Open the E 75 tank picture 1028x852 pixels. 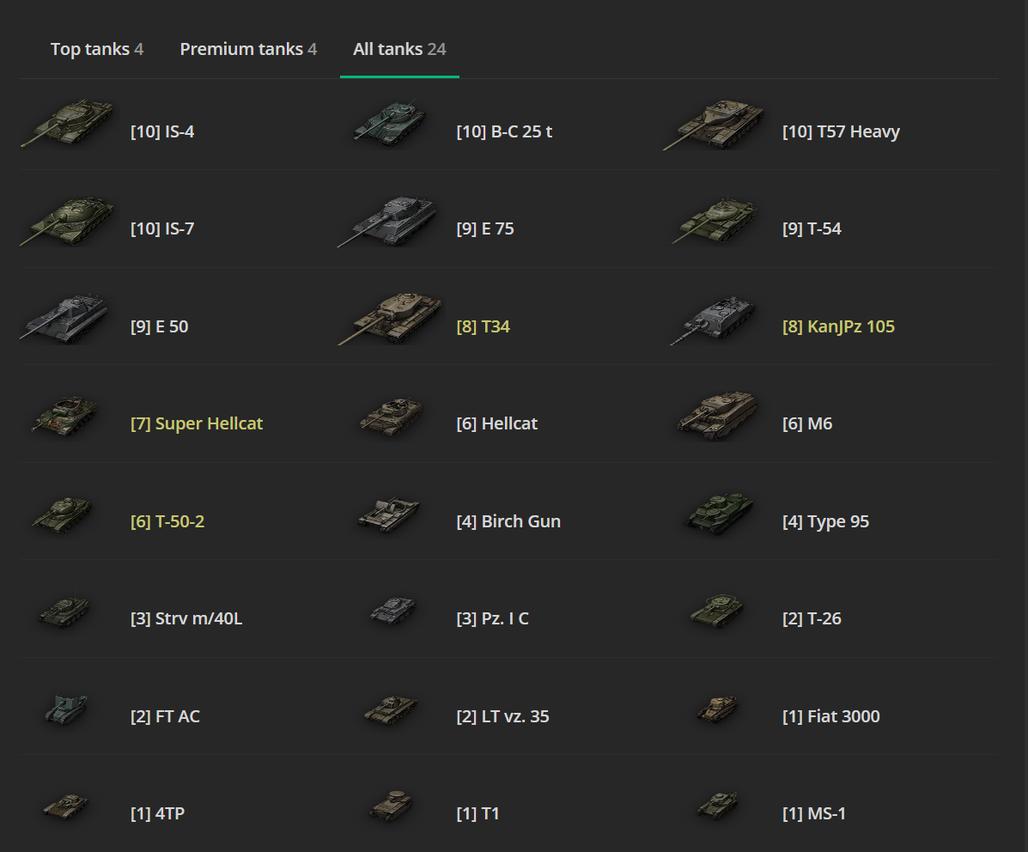point(390,222)
